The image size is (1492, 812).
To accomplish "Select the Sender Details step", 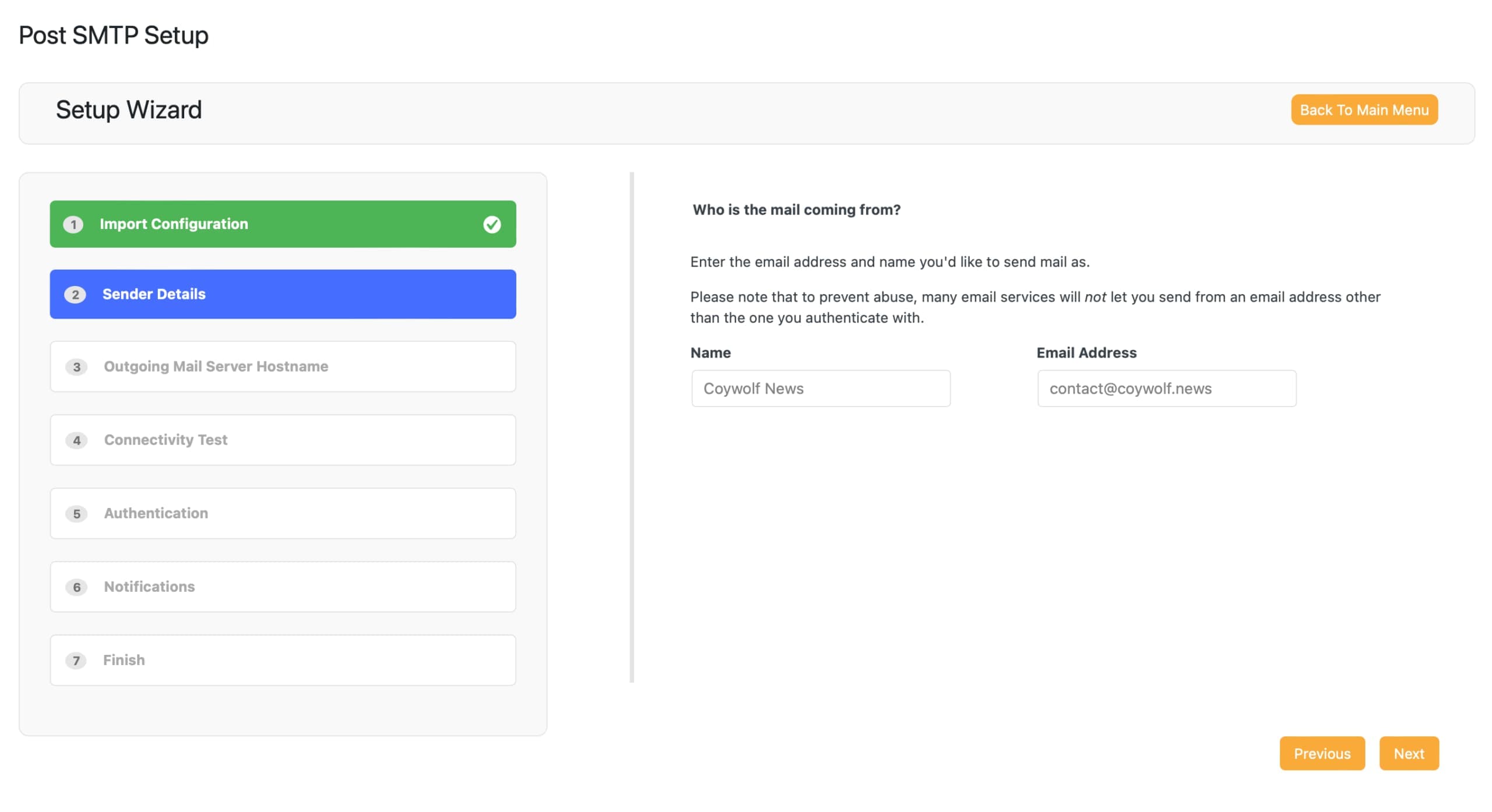I will click(283, 294).
